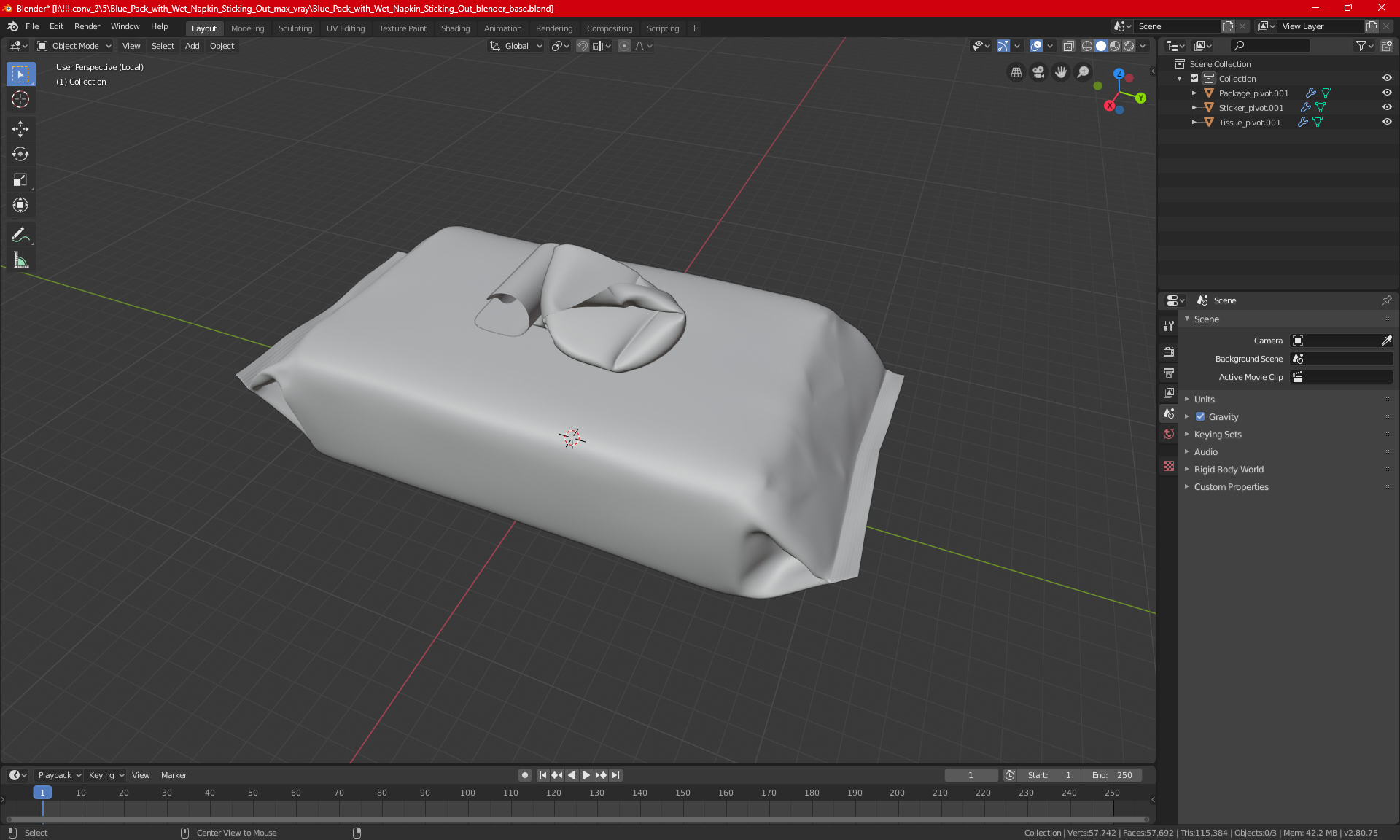Open the Render menu
This screenshot has width=1400, height=840.
click(x=87, y=26)
